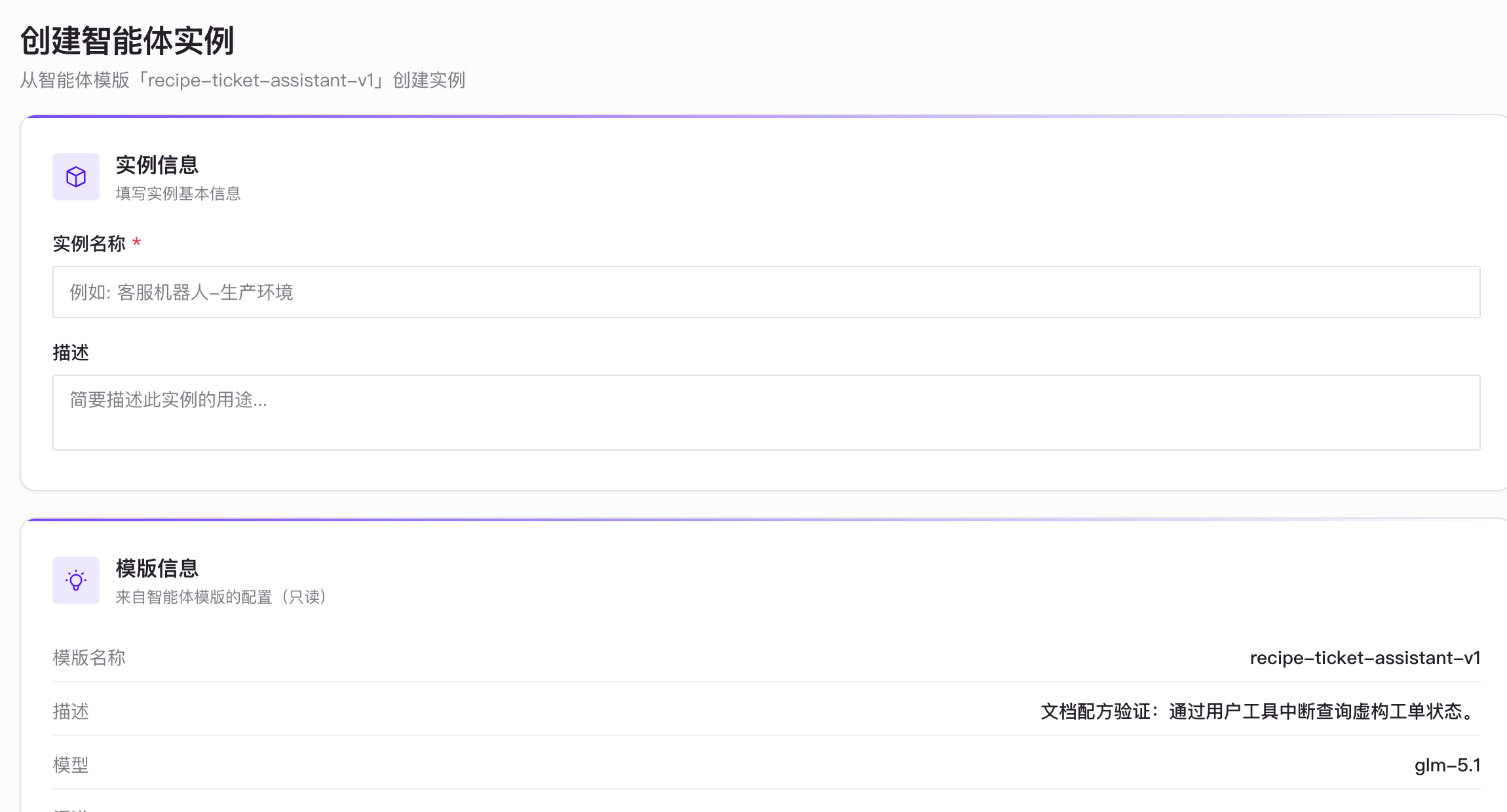The height and width of the screenshot is (812, 1507).
Task: Click the 实例信息 section heading
Action: tap(157, 165)
